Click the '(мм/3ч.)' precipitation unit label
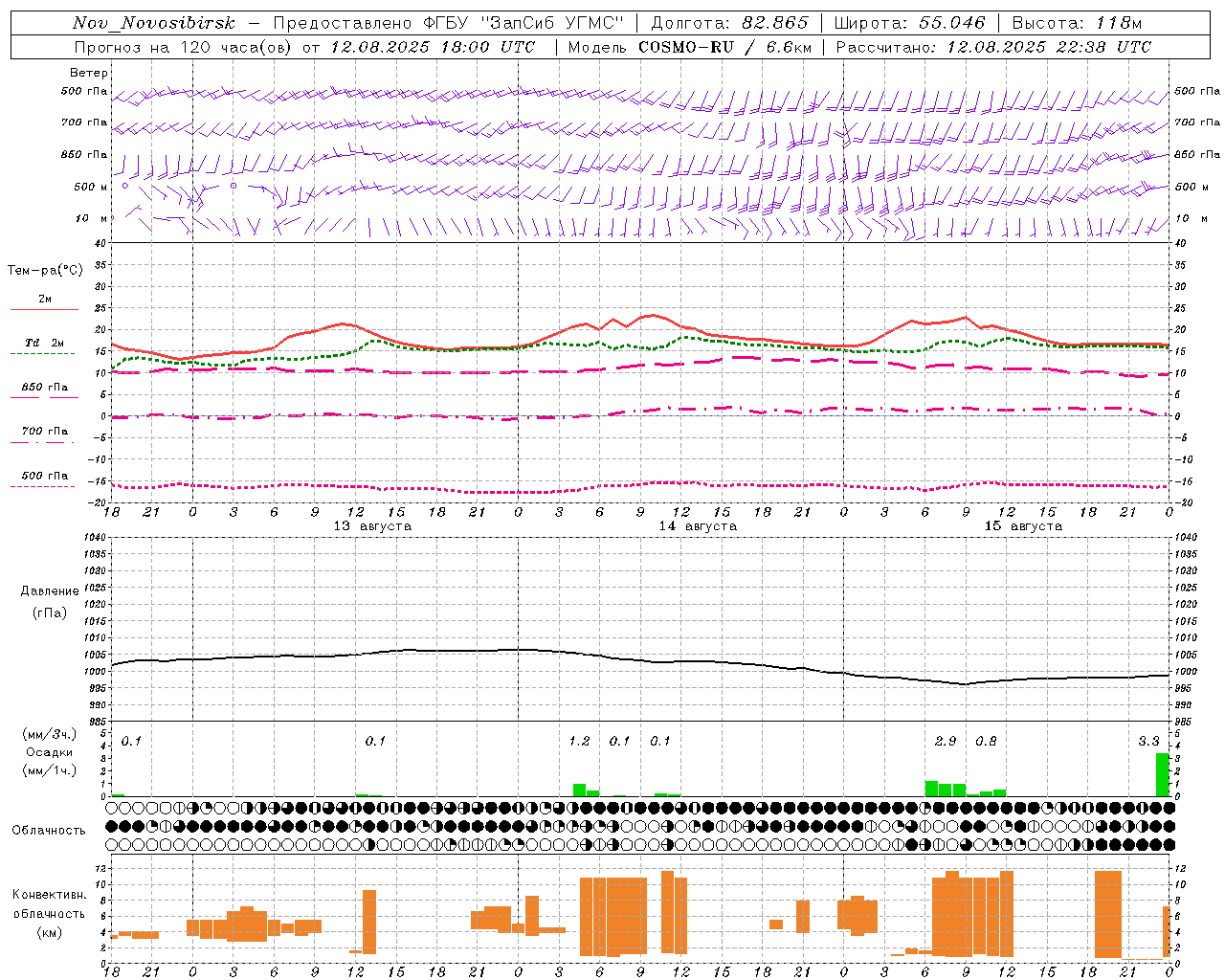 tap(50, 734)
